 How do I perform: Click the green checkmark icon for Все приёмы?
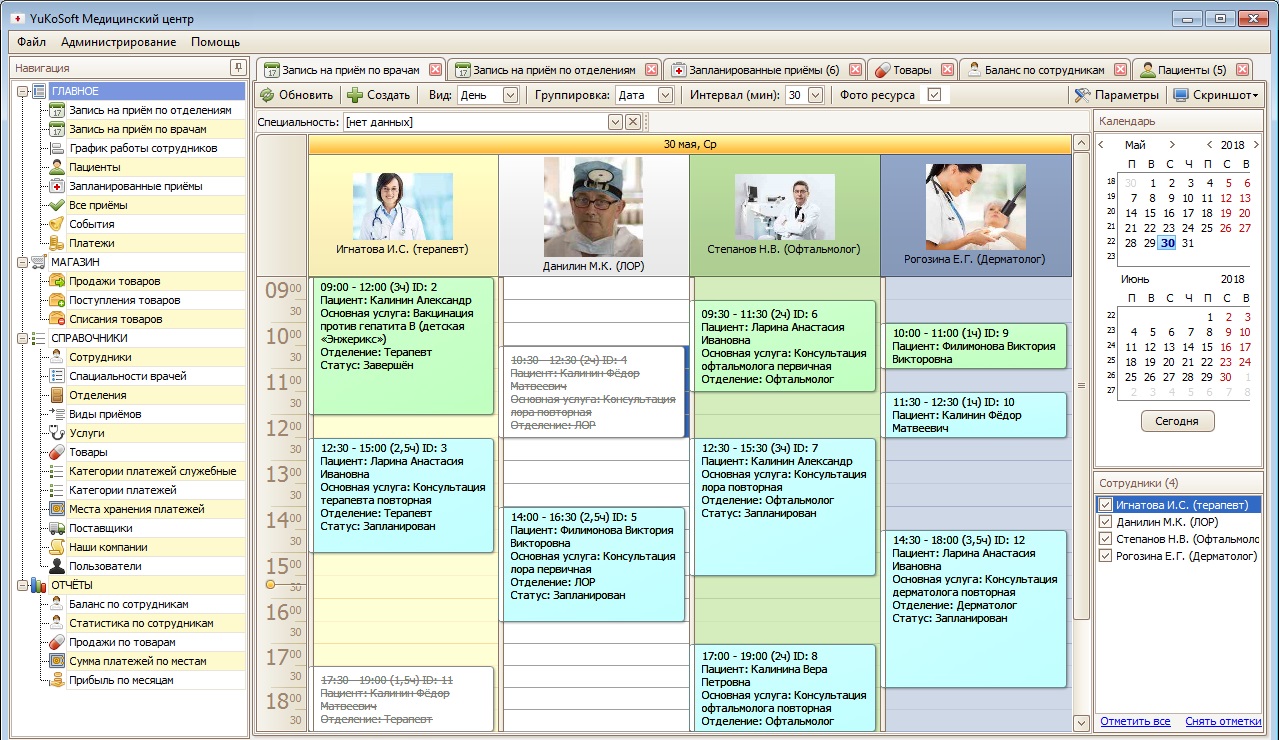click(x=57, y=205)
